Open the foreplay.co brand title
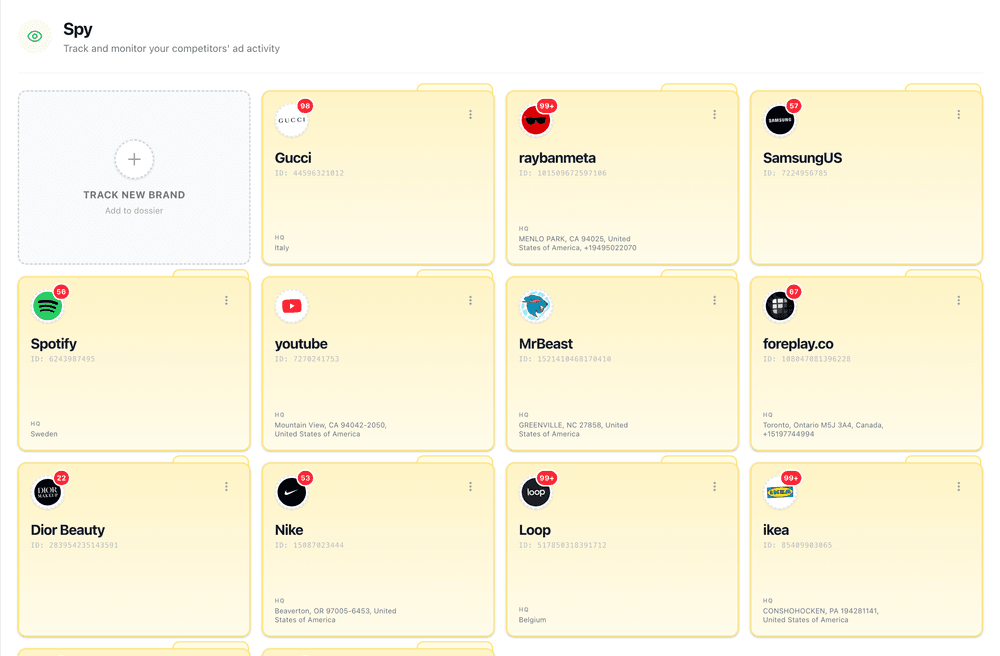 pos(798,344)
